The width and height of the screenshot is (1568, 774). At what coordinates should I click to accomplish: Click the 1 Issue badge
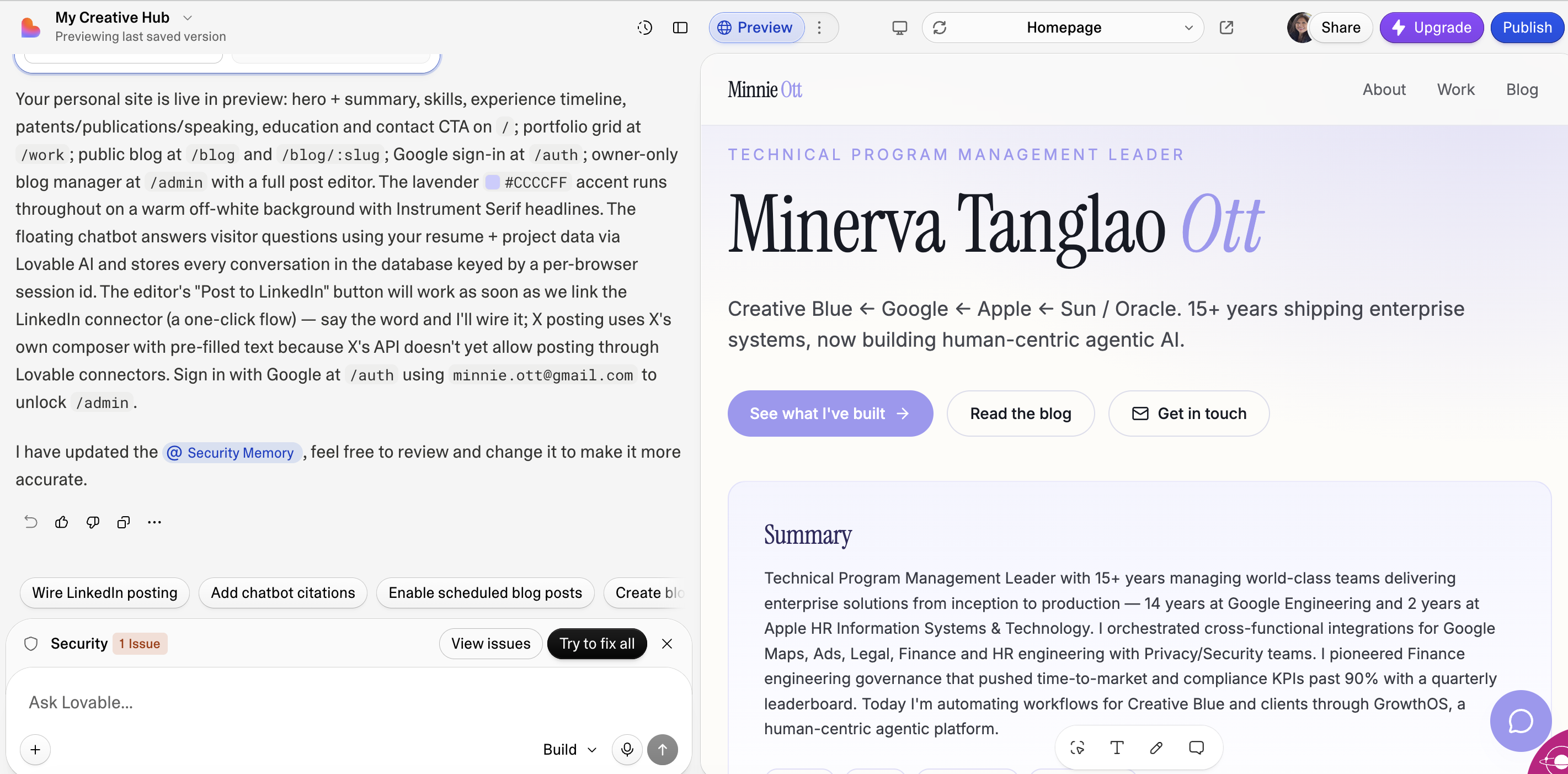click(x=140, y=644)
